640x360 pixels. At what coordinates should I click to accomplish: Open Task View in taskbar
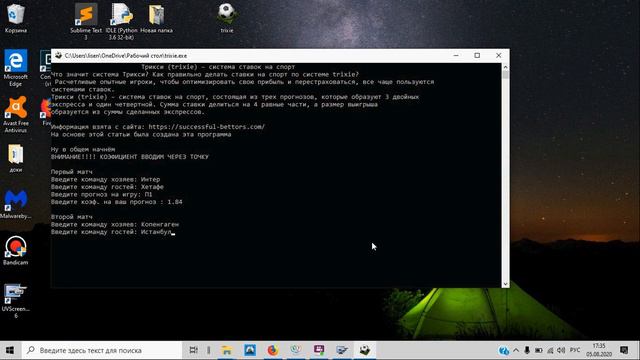[193, 350]
